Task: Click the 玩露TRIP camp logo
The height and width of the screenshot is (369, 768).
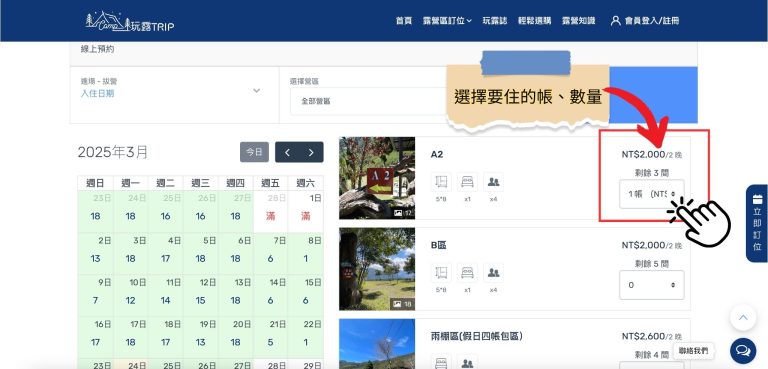Action: pos(130,22)
